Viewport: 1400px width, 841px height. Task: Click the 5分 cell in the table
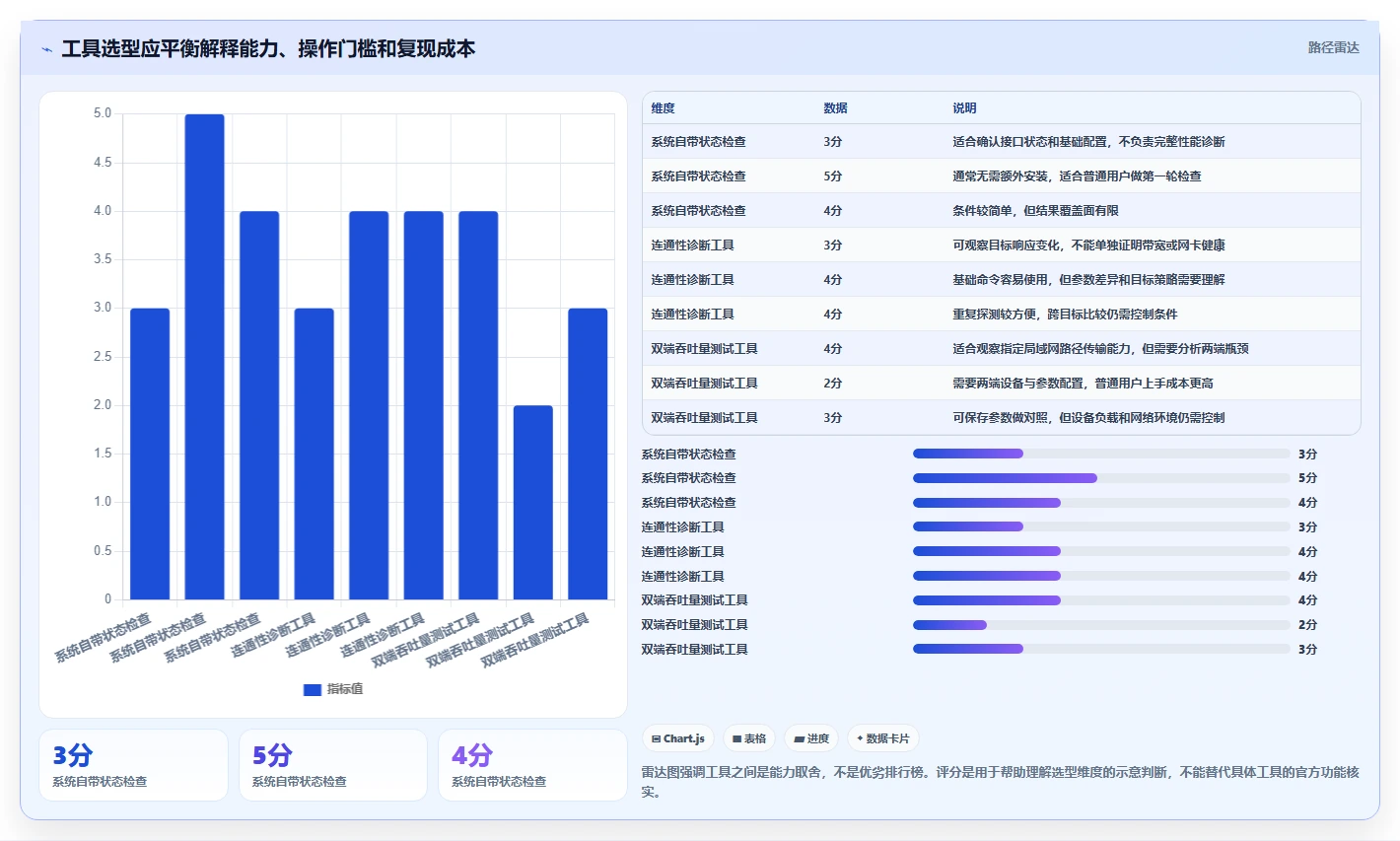pos(833,176)
